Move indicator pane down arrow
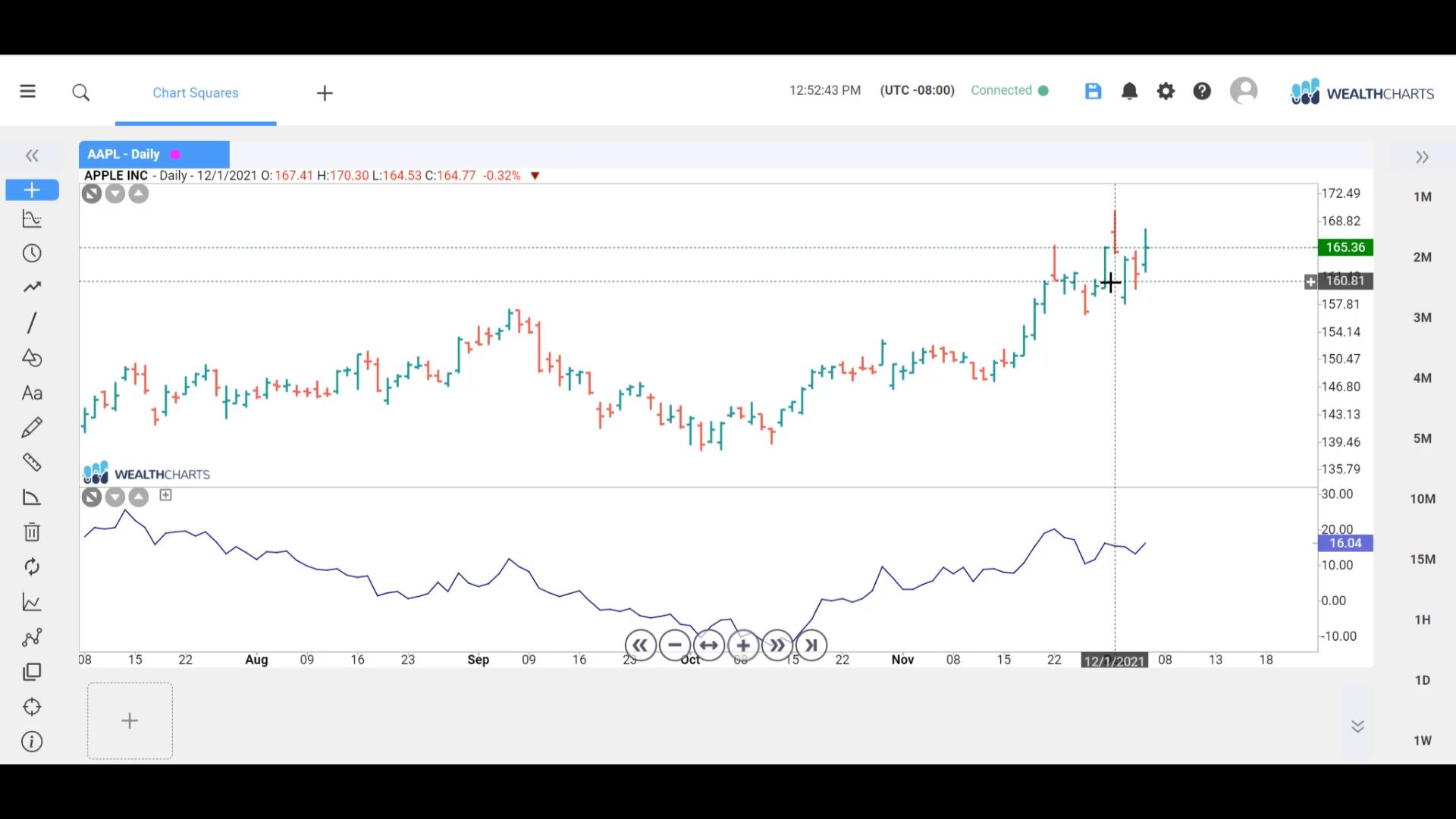 point(115,497)
